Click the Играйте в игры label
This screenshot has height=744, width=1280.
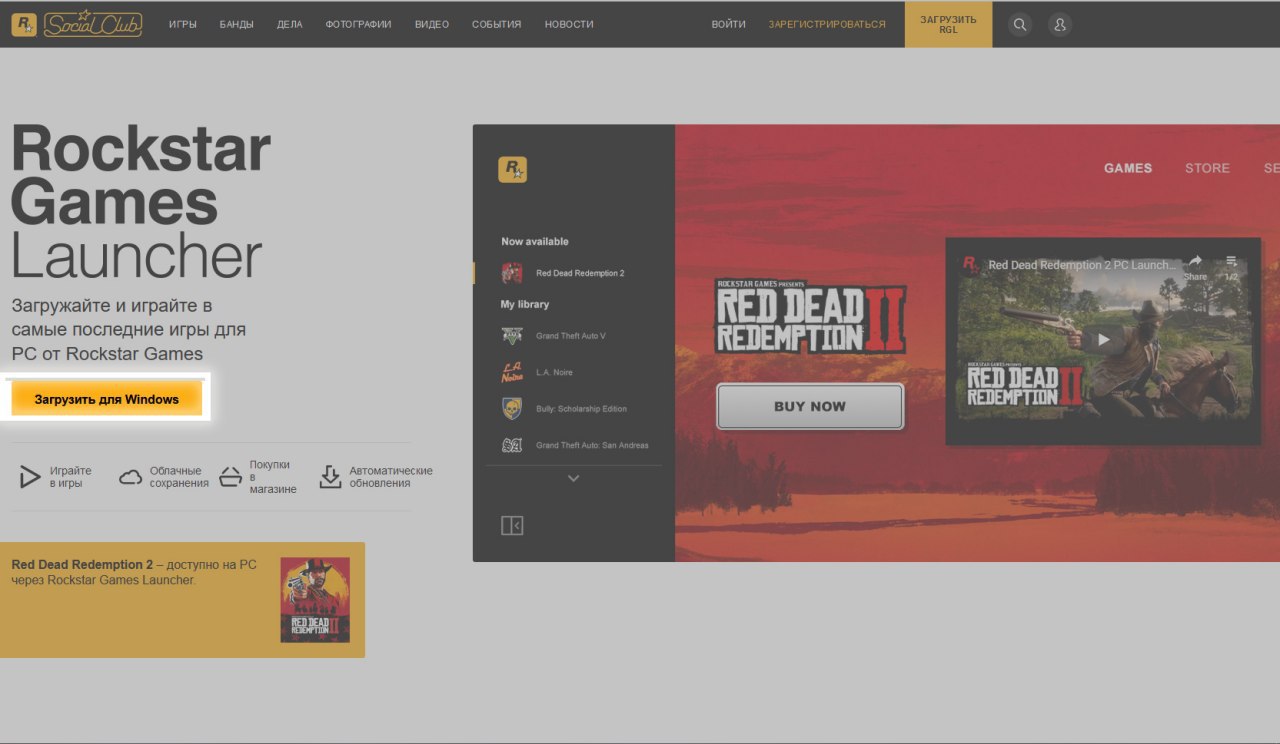point(70,477)
